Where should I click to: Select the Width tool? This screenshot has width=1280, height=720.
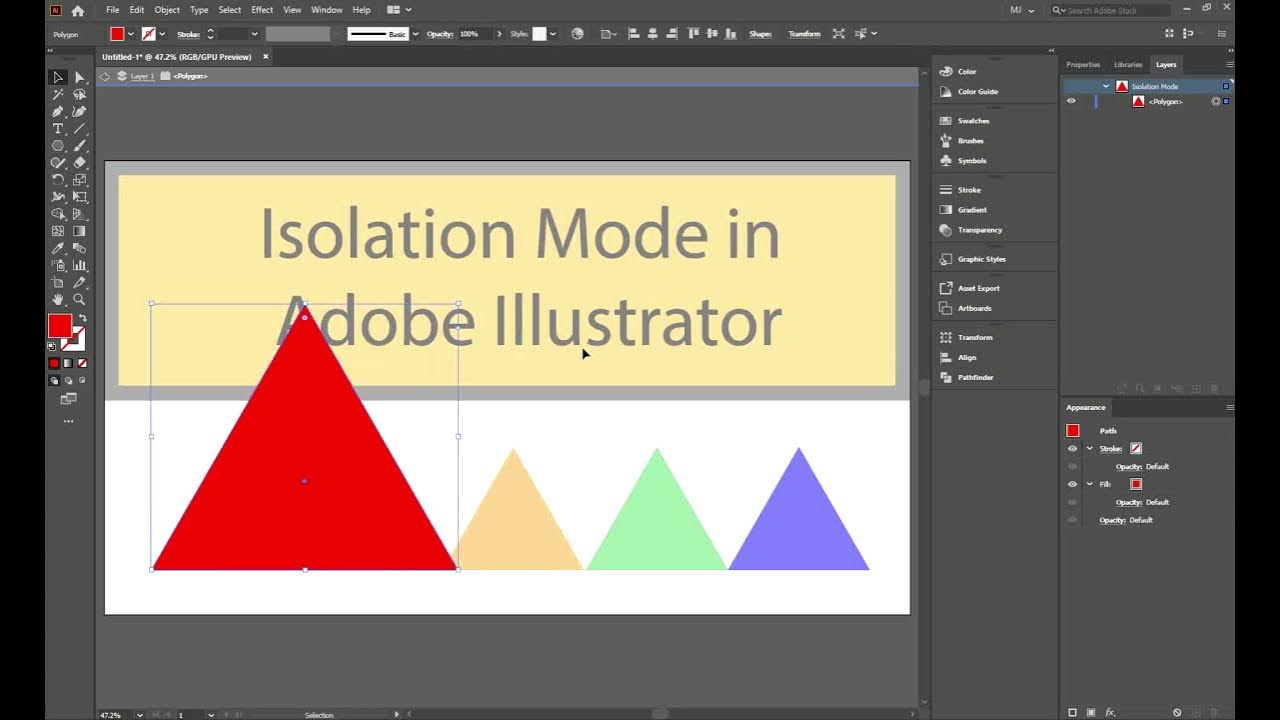pyautogui.click(x=58, y=197)
